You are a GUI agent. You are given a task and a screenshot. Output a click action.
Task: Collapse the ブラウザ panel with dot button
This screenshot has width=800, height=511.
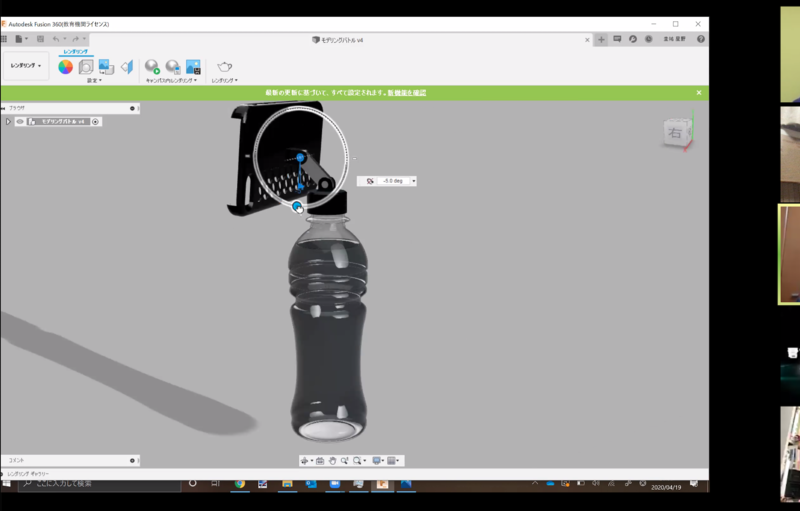click(x=132, y=108)
